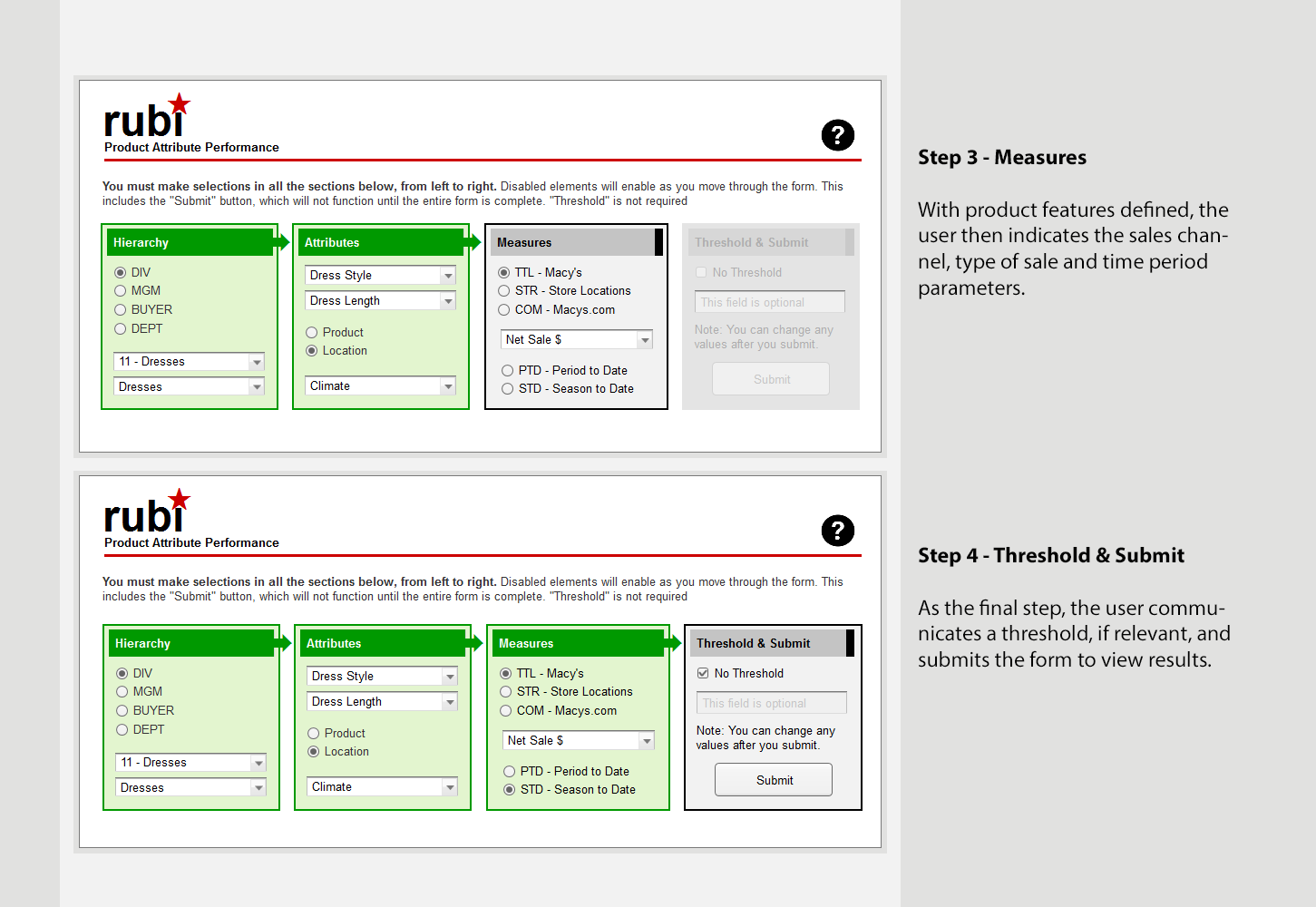1316x907 pixels.
Task: Select Product attribute radio in the Step 3 form
Action: click(x=312, y=332)
